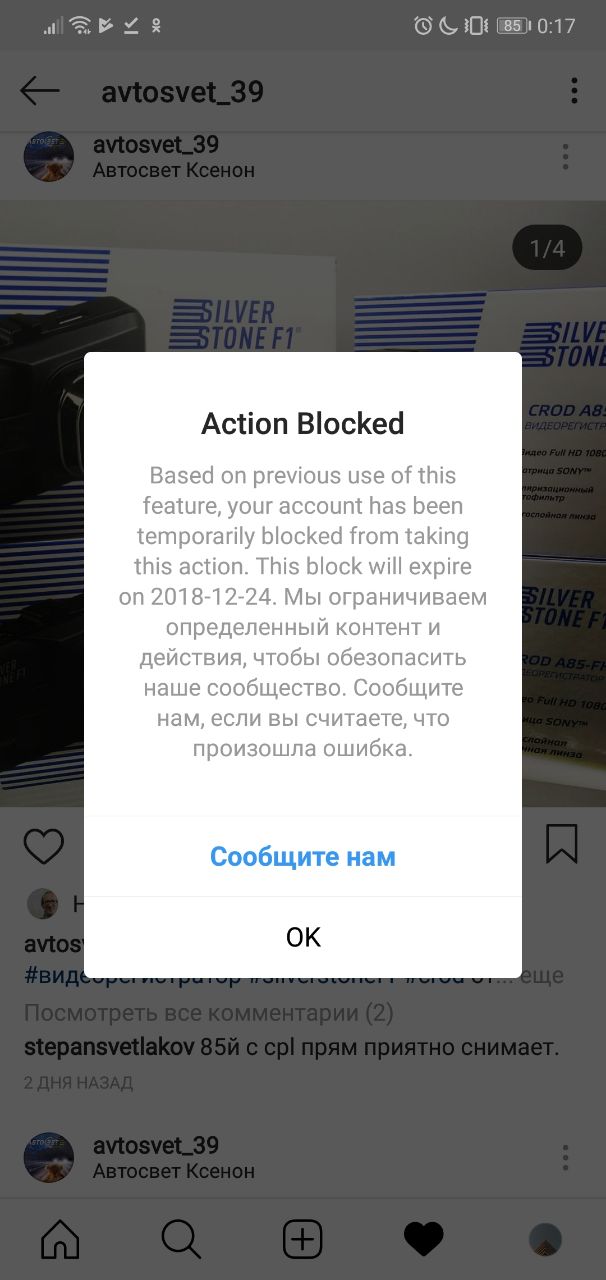606x1280 pixels.
Task: Expand caption with еще link
Action: pos(544,976)
